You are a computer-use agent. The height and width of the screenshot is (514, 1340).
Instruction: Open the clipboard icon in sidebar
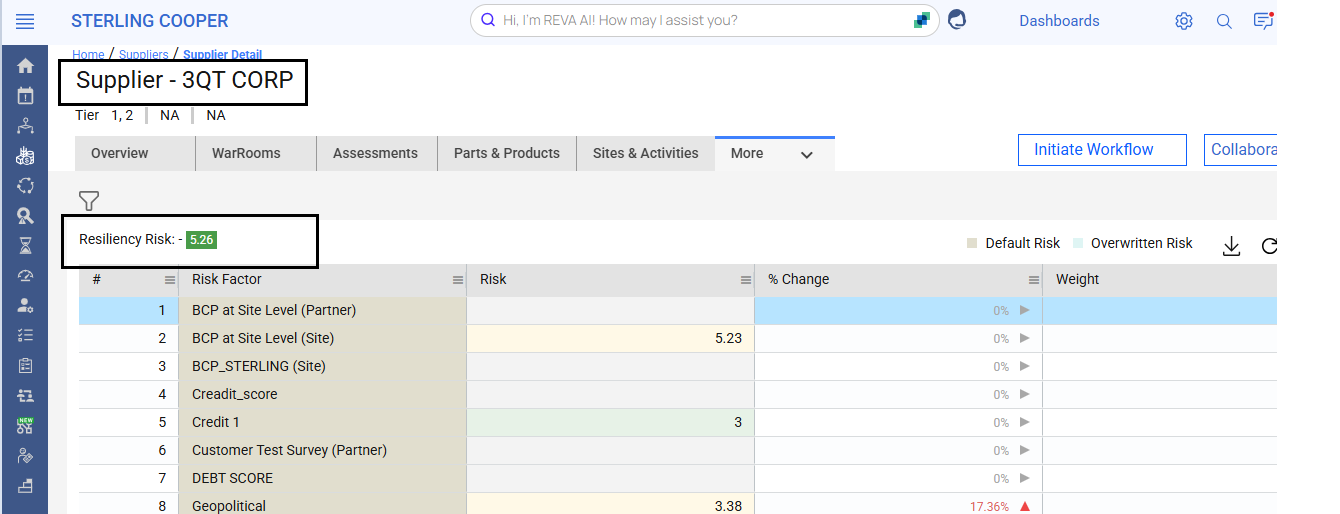[25, 366]
